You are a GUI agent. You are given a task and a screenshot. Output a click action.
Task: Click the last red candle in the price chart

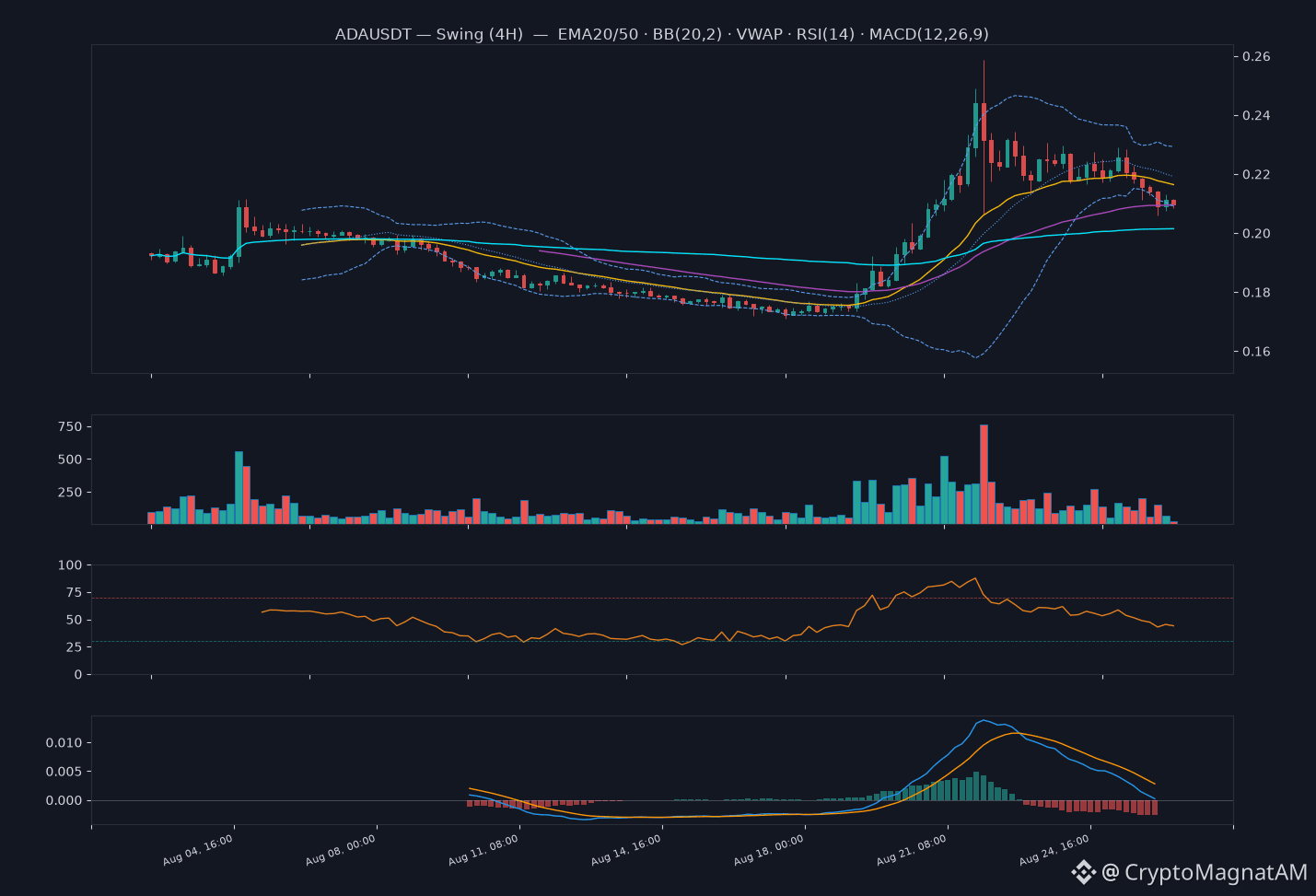point(1173,203)
